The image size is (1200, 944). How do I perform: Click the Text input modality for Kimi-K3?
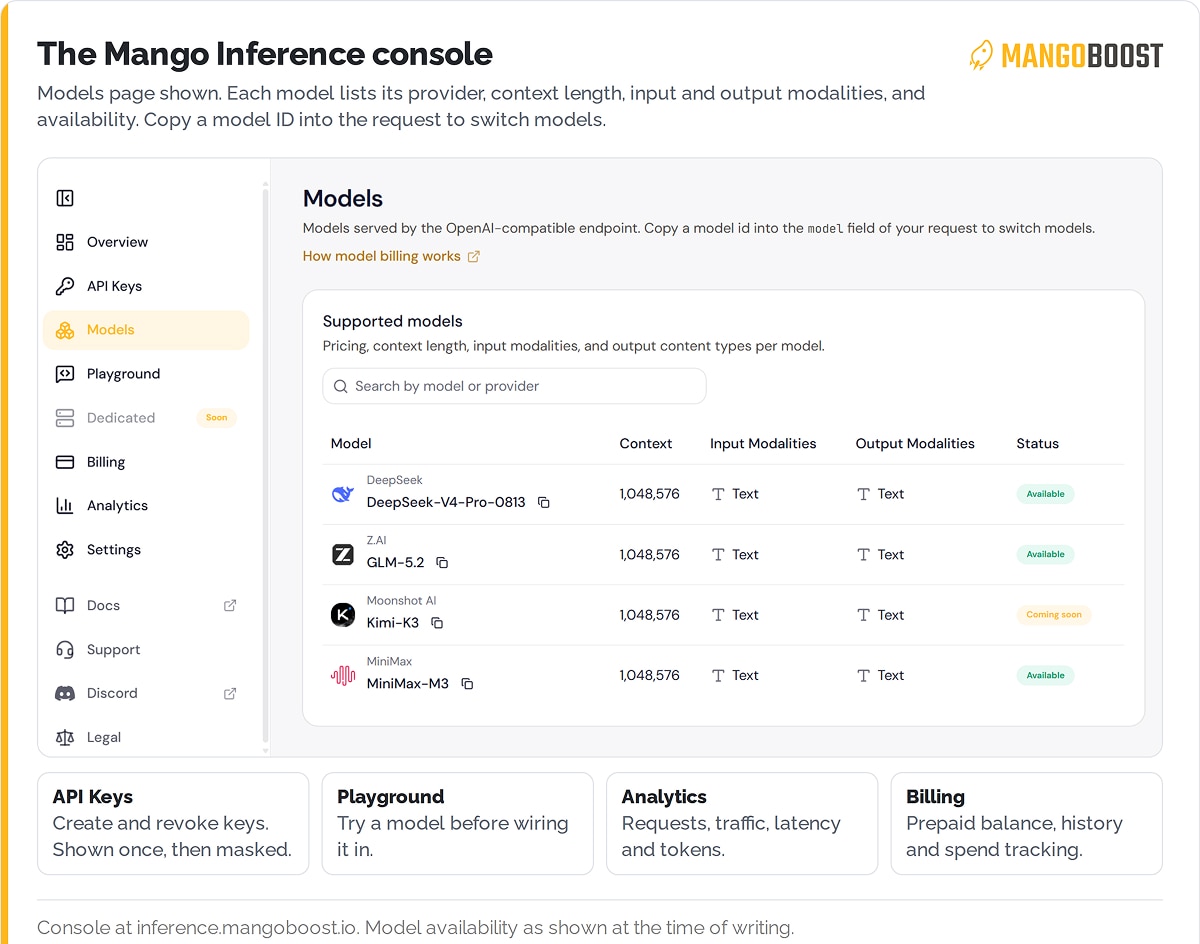(x=735, y=615)
